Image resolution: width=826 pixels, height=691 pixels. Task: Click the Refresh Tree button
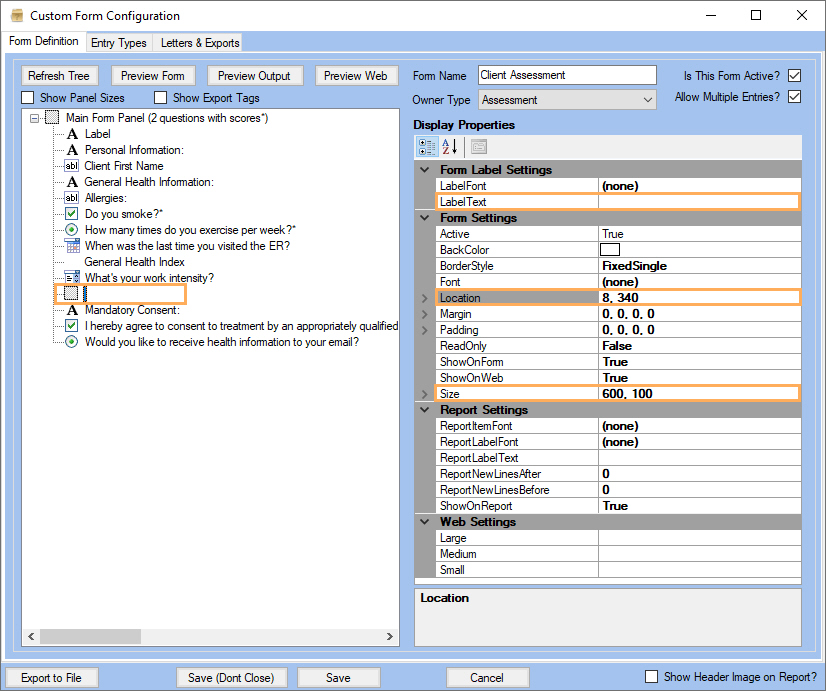[59, 76]
